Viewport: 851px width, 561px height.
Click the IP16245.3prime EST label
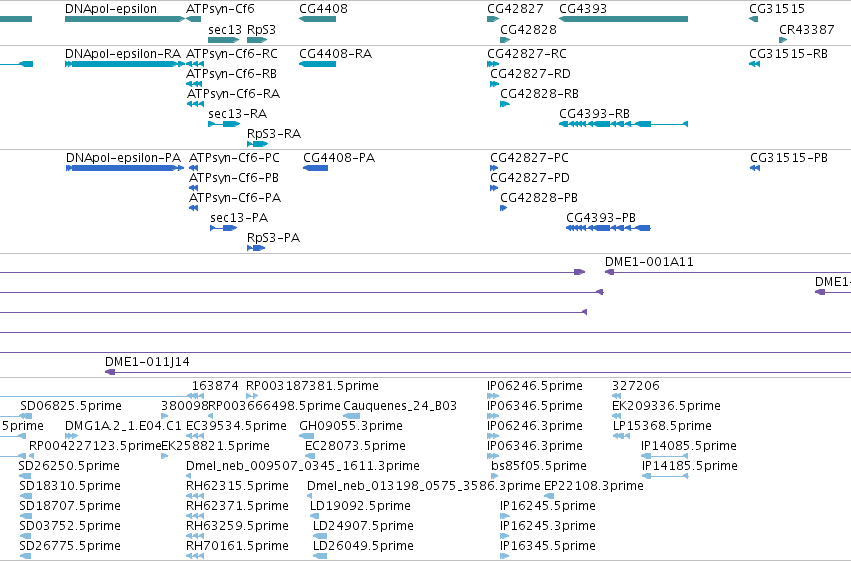point(548,526)
